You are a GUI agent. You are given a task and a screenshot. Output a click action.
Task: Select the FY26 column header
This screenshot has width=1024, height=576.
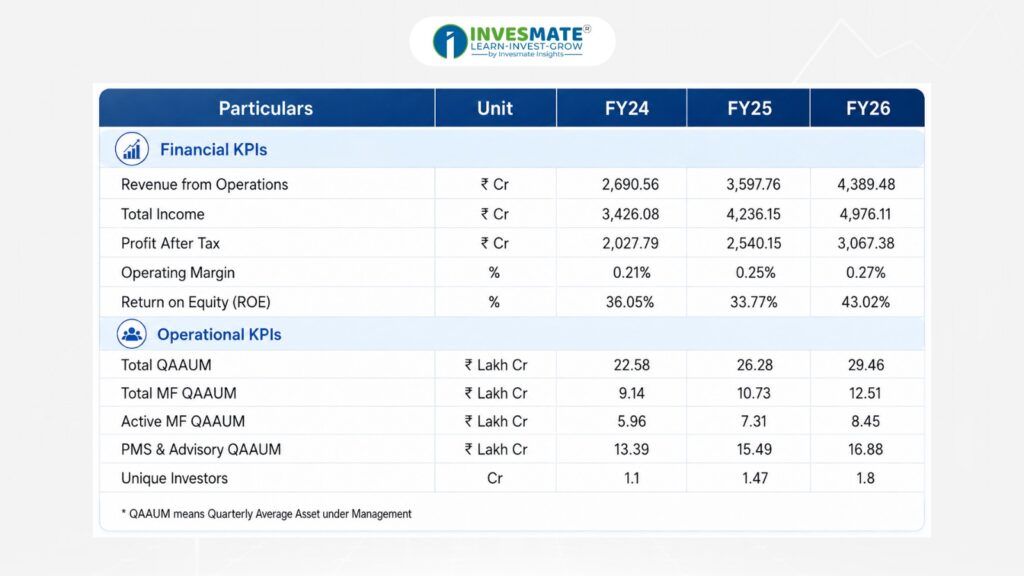click(x=868, y=108)
